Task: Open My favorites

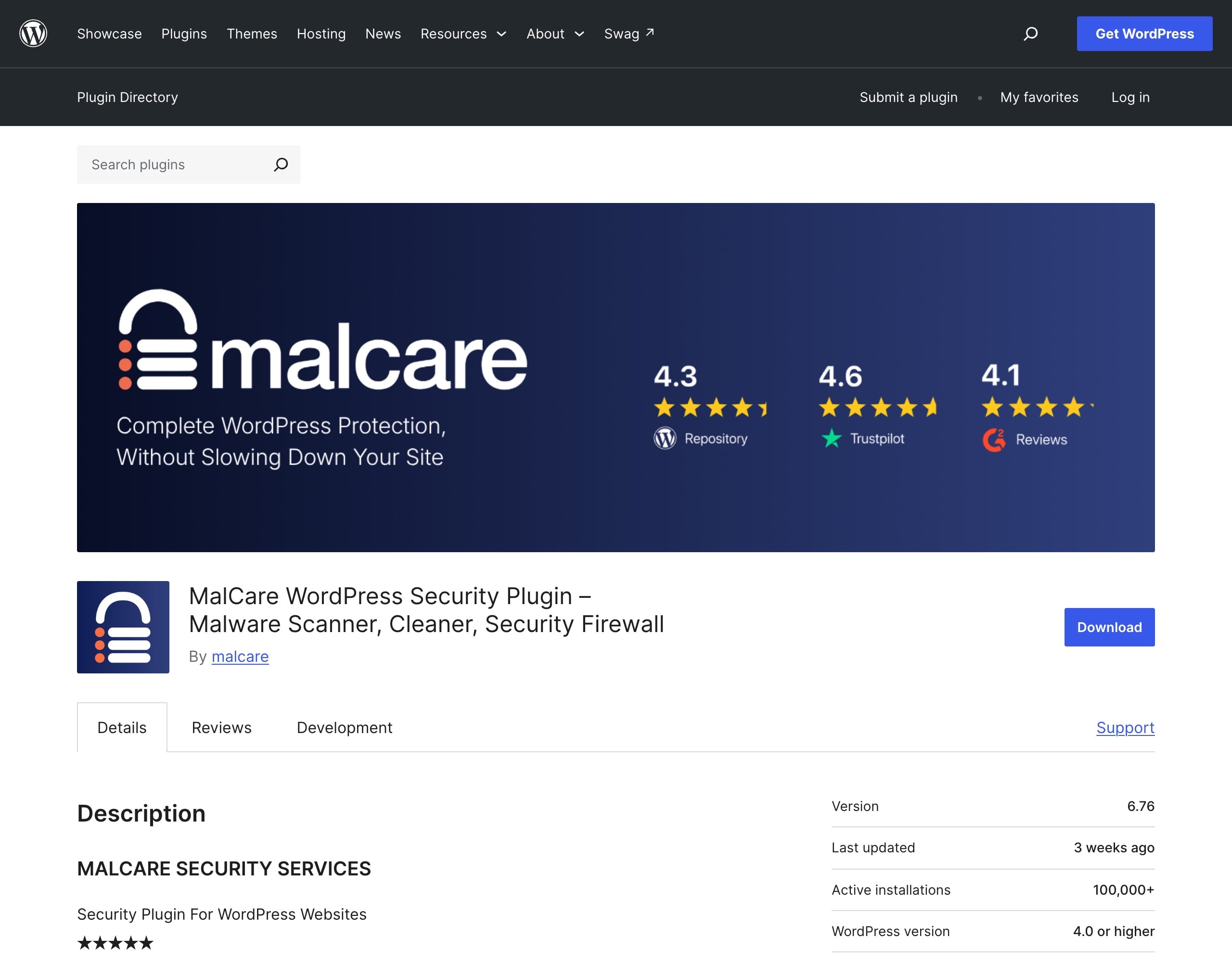Action: (x=1039, y=97)
